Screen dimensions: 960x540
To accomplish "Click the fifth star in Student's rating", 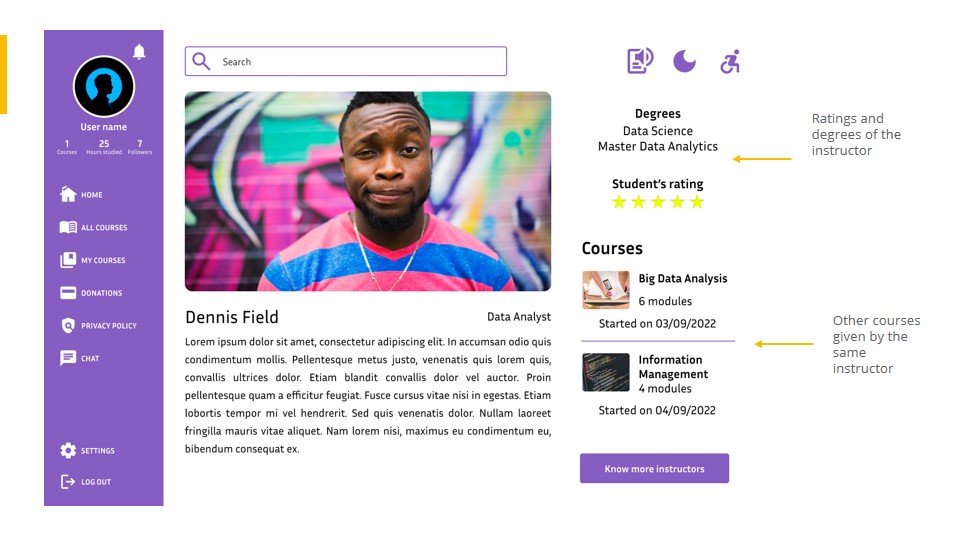I will 697,202.
